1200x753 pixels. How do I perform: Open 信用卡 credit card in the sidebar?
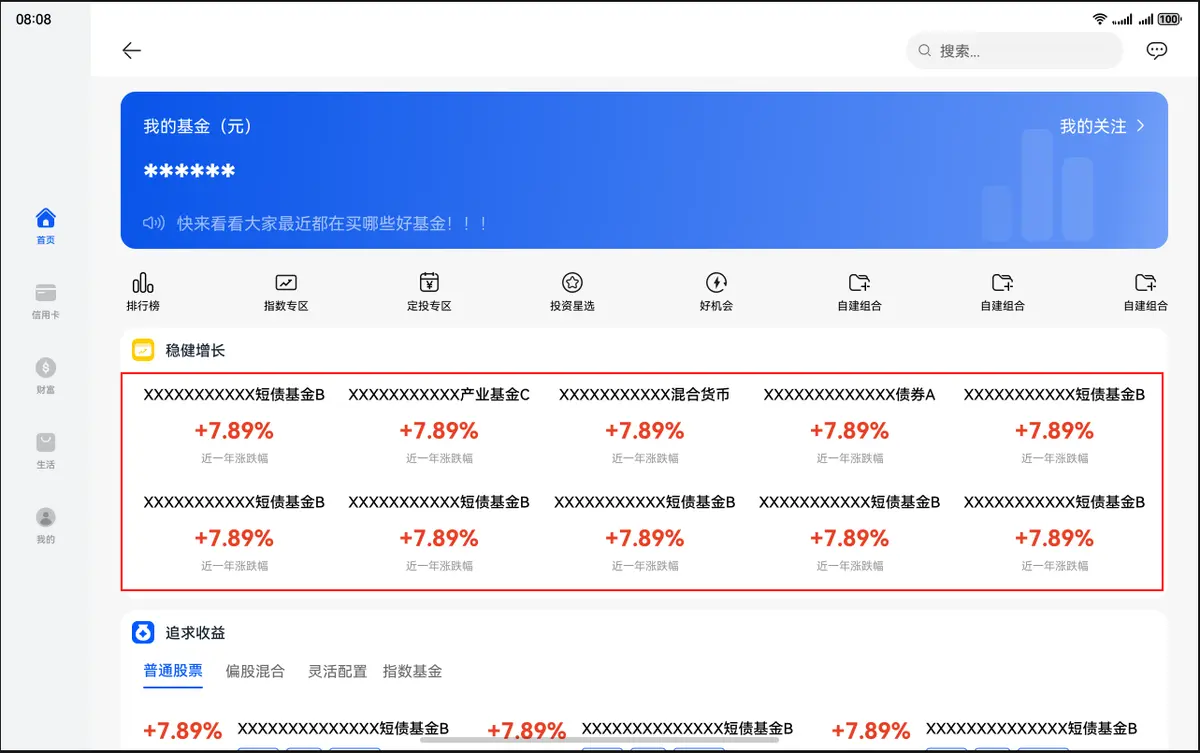tap(46, 301)
